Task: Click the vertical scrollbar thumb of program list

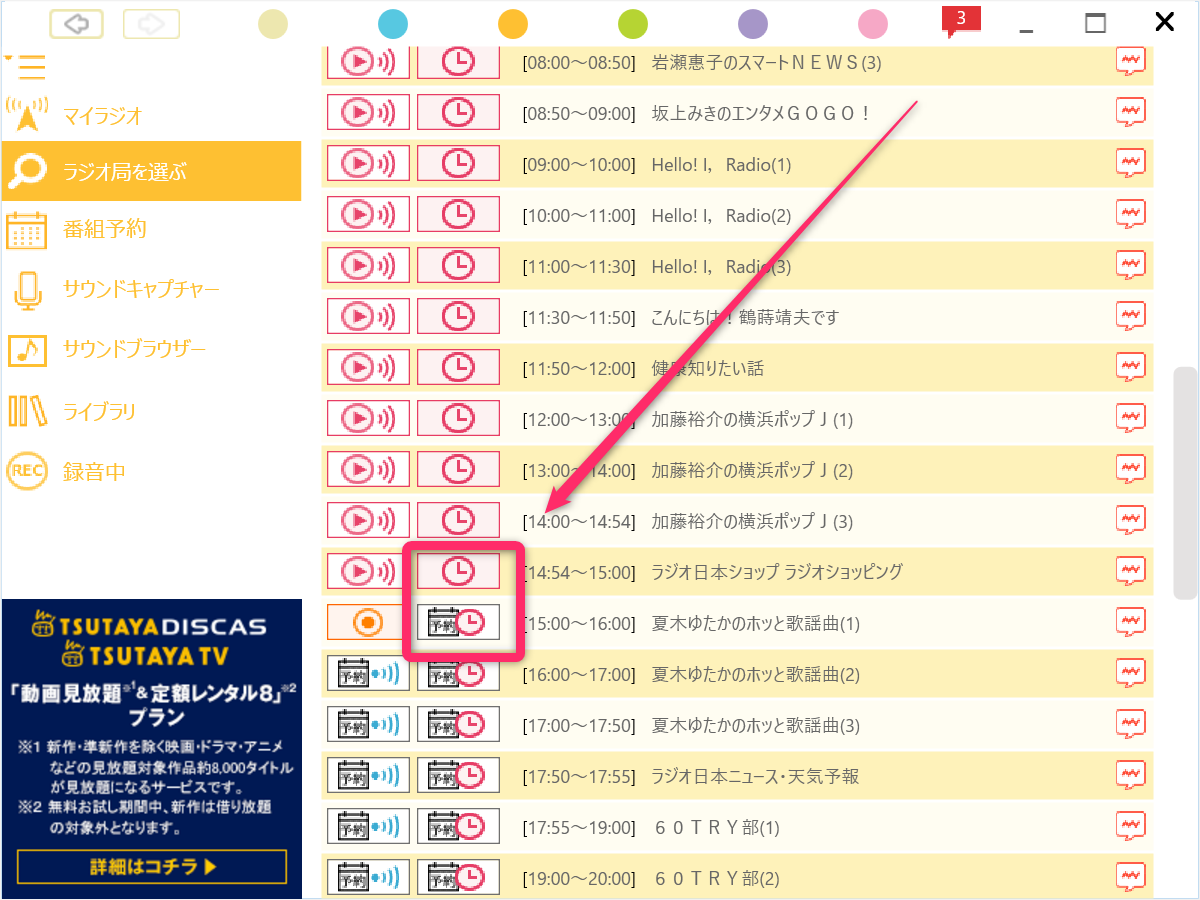Action: pyautogui.click(x=1185, y=483)
